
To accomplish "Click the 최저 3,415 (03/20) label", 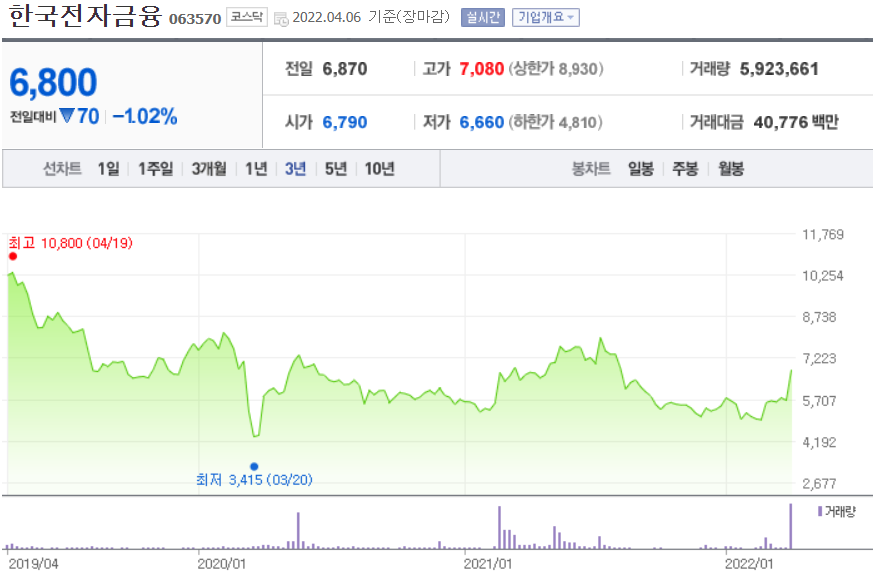I will (254, 479).
